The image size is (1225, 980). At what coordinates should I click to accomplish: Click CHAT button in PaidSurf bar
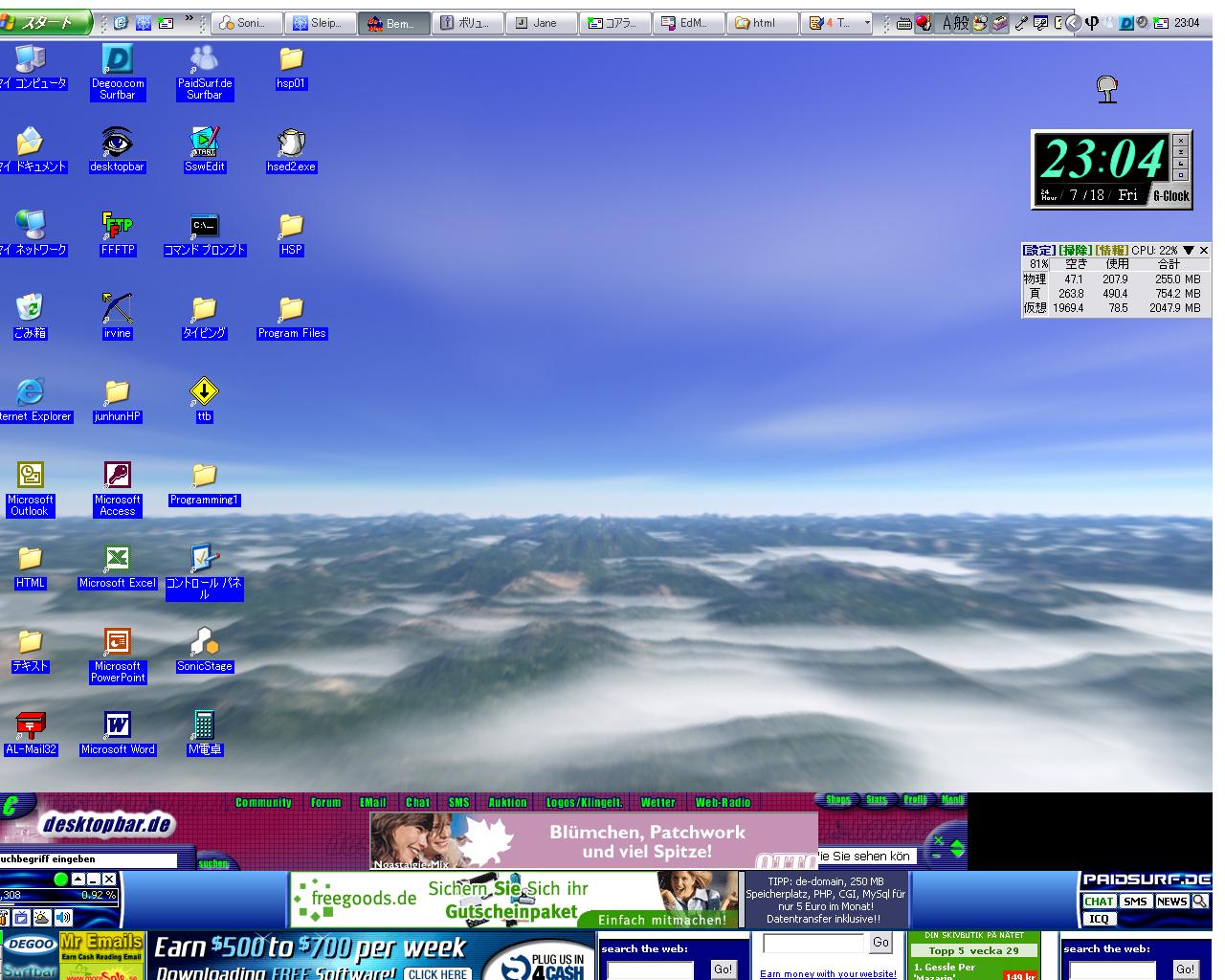click(x=1099, y=901)
